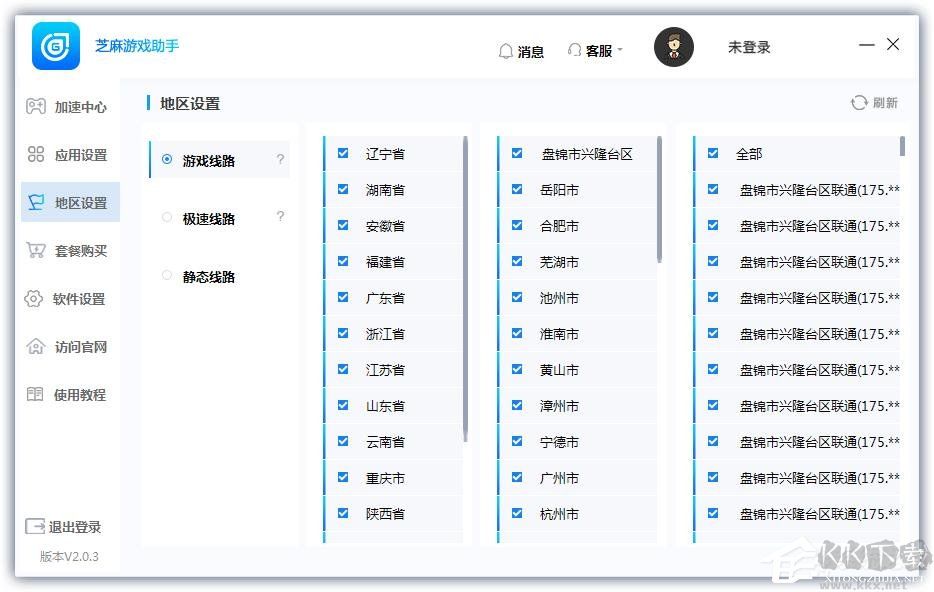Open 访问官网 using its home icon
Image resolution: width=934 pixels, height=592 pixels.
35,346
